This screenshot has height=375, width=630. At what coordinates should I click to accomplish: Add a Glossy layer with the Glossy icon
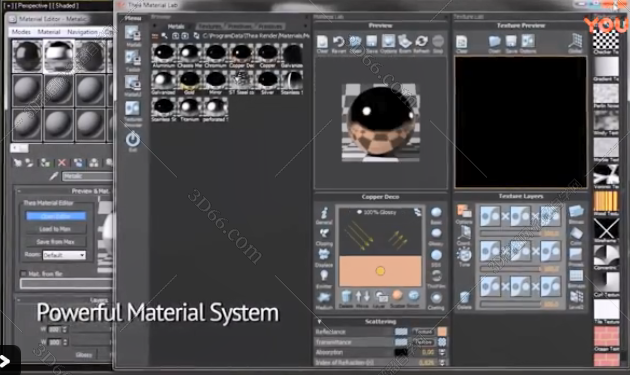tap(436, 234)
